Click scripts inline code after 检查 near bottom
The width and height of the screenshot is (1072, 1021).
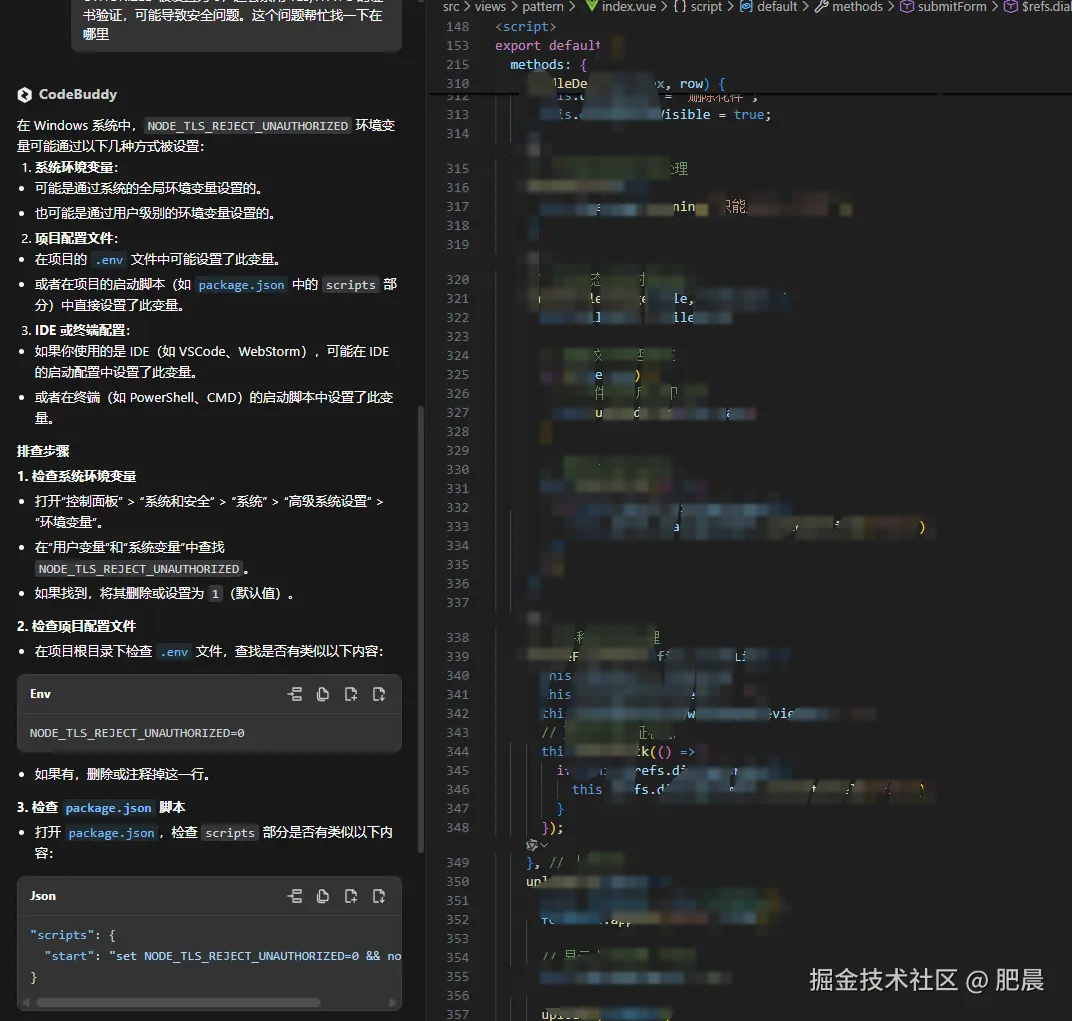point(230,833)
